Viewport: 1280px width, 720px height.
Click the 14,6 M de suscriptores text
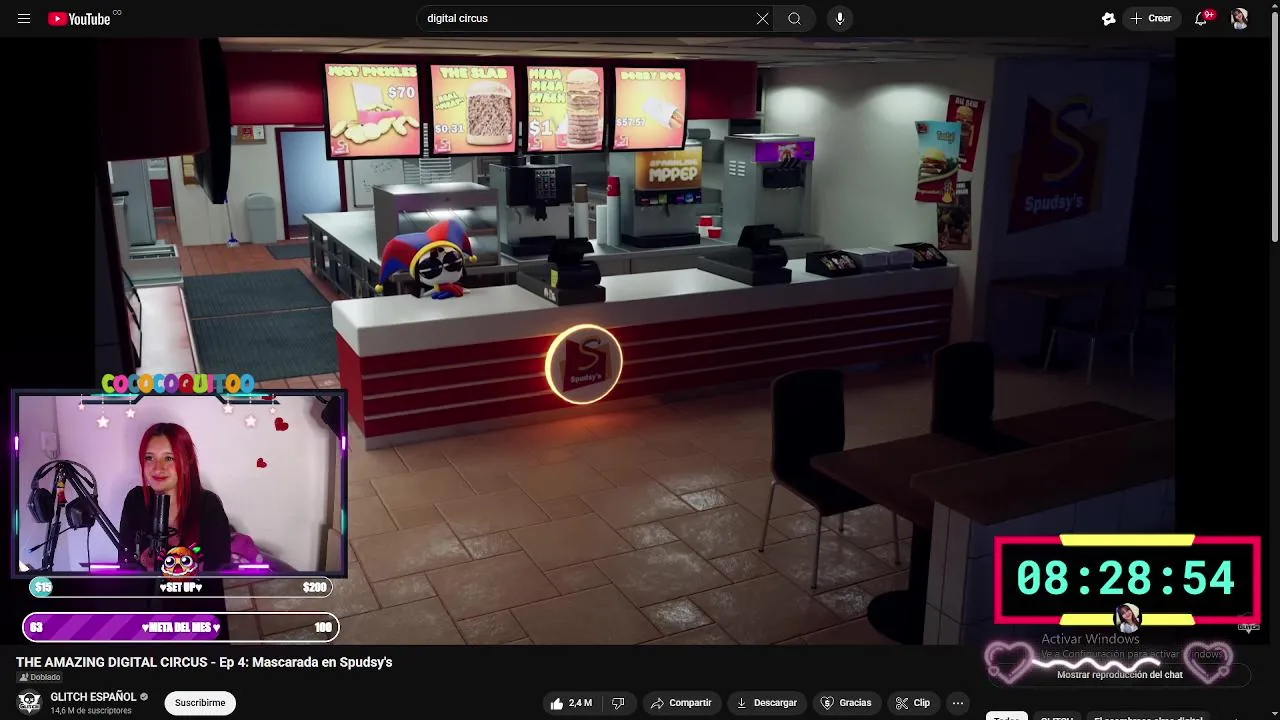click(91, 711)
